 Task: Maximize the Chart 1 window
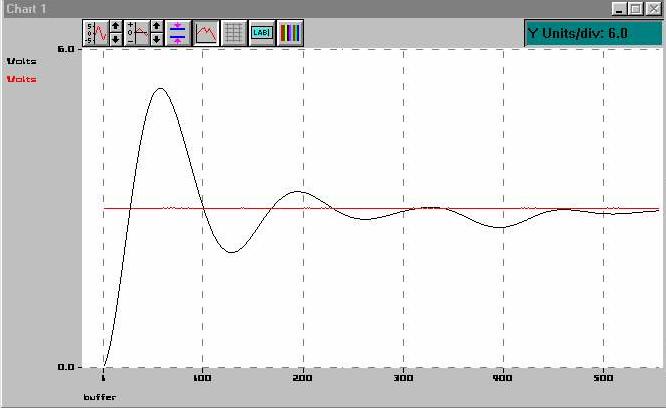point(636,9)
